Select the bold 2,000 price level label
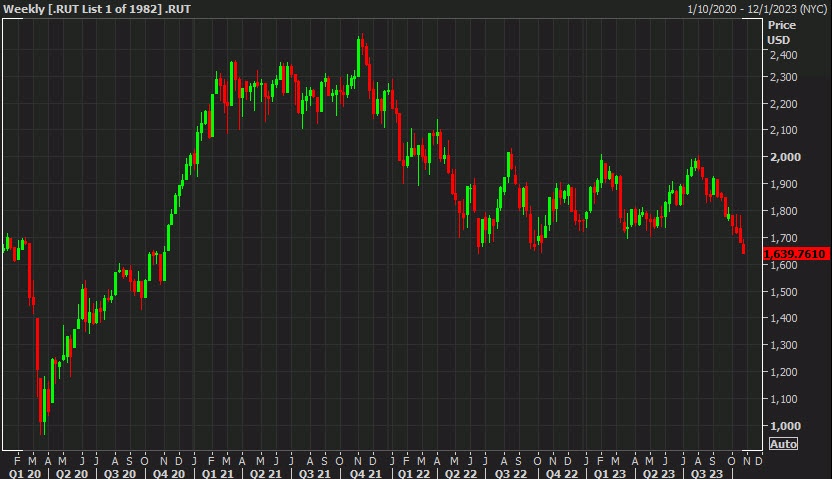The width and height of the screenshot is (832, 479). 783,157
